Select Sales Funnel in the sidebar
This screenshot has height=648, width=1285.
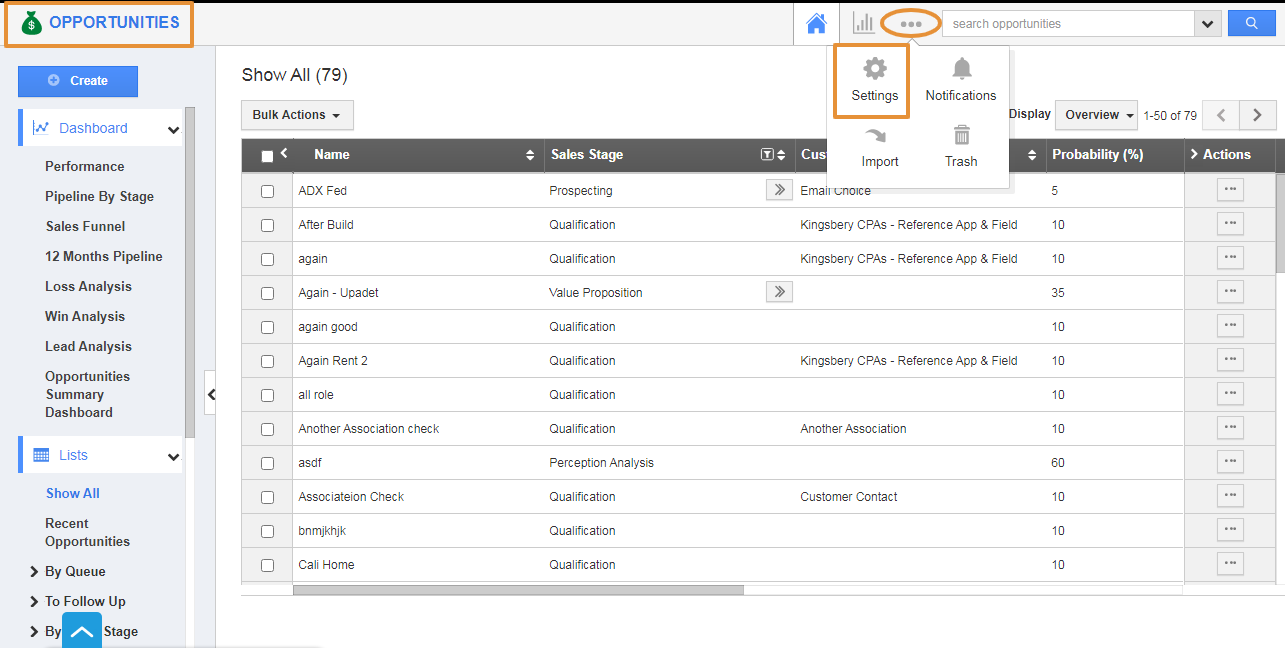(85, 226)
